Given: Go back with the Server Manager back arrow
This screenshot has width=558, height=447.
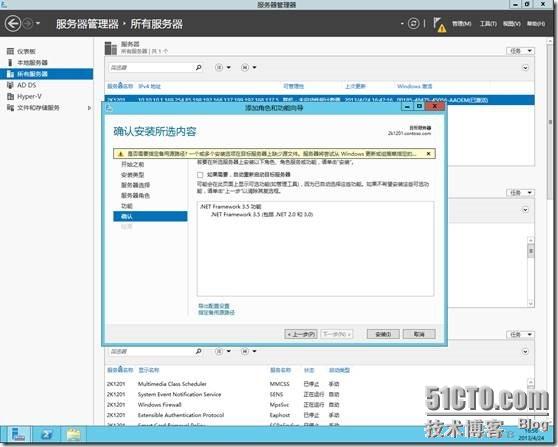Looking at the screenshot, I should tap(13, 24).
